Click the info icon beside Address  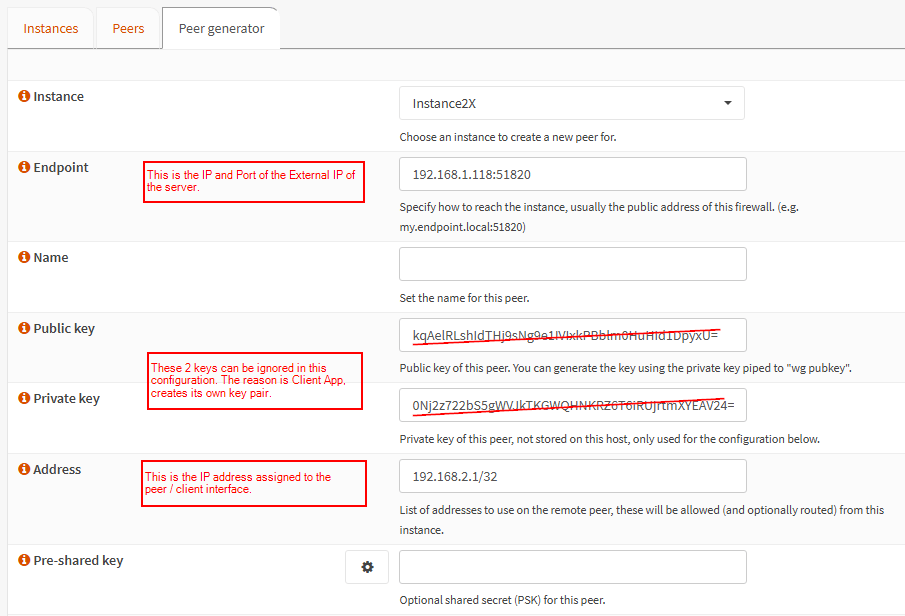point(25,469)
